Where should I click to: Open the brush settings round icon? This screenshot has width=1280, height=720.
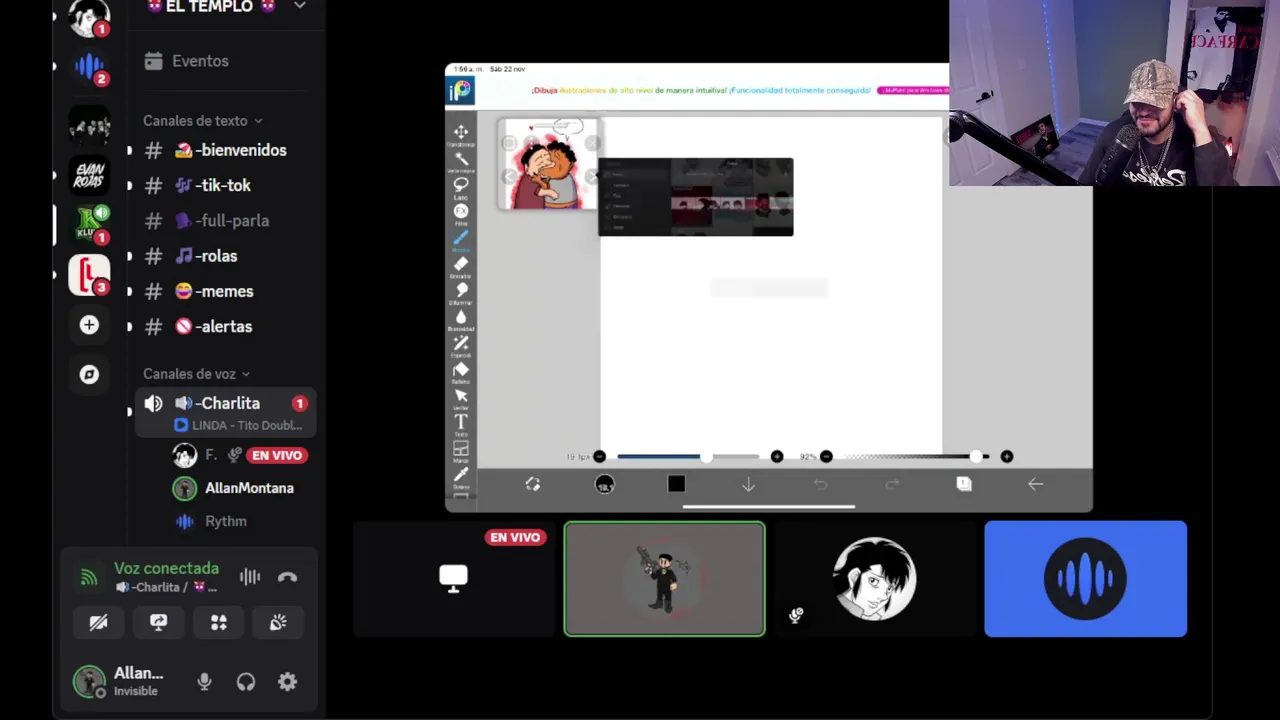point(604,484)
